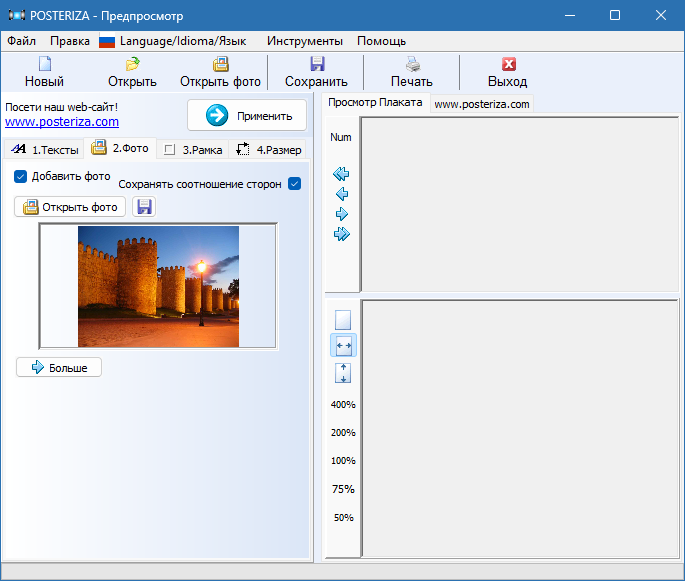
Task: Click the Сохранить floppy disk toolbar button
Action: [316, 72]
